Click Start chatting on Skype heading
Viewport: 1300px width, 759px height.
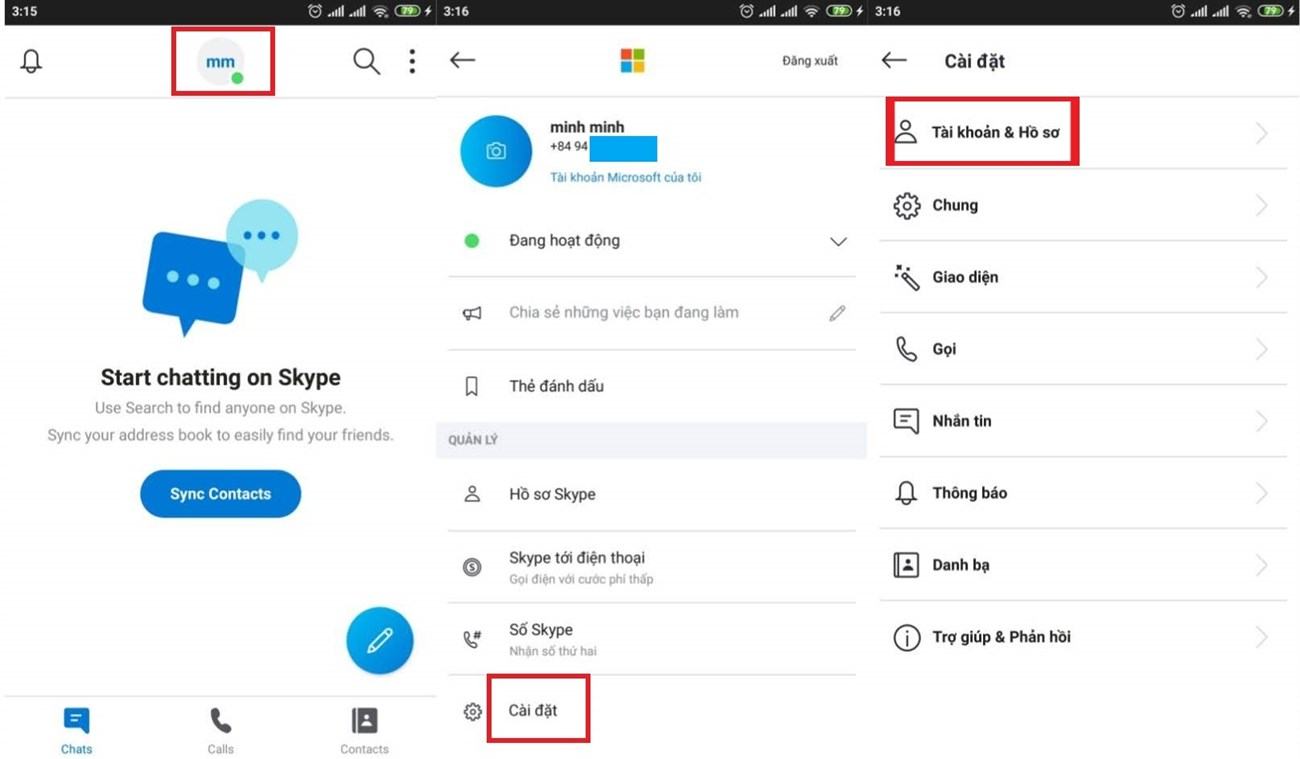coord(220,378)
